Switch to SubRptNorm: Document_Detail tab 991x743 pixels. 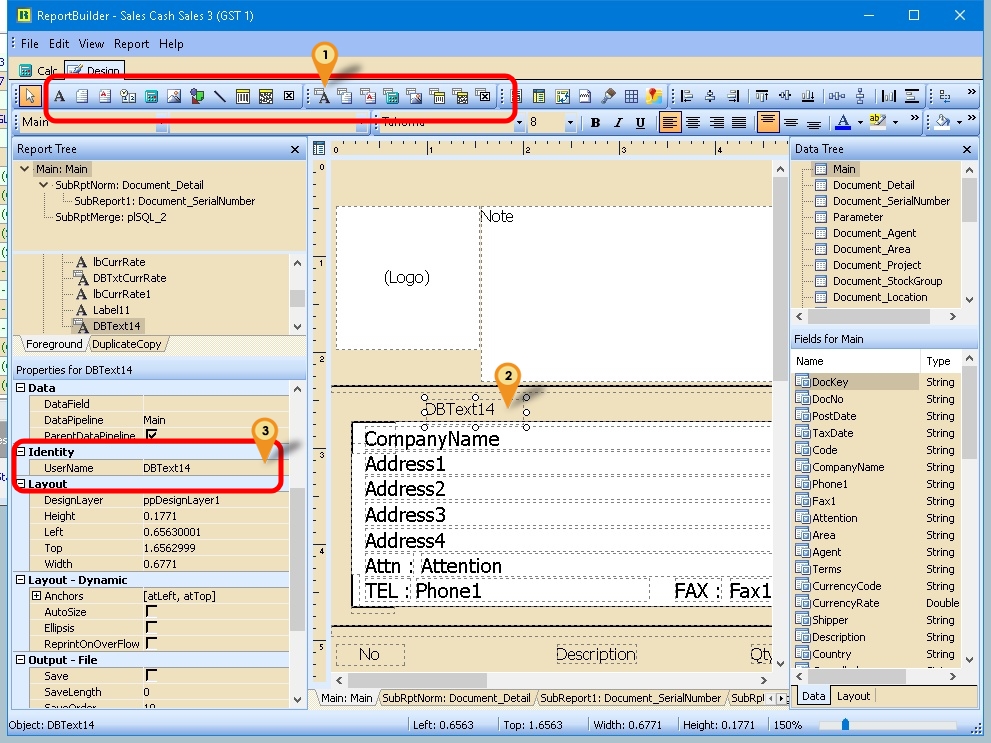point(458,698)
